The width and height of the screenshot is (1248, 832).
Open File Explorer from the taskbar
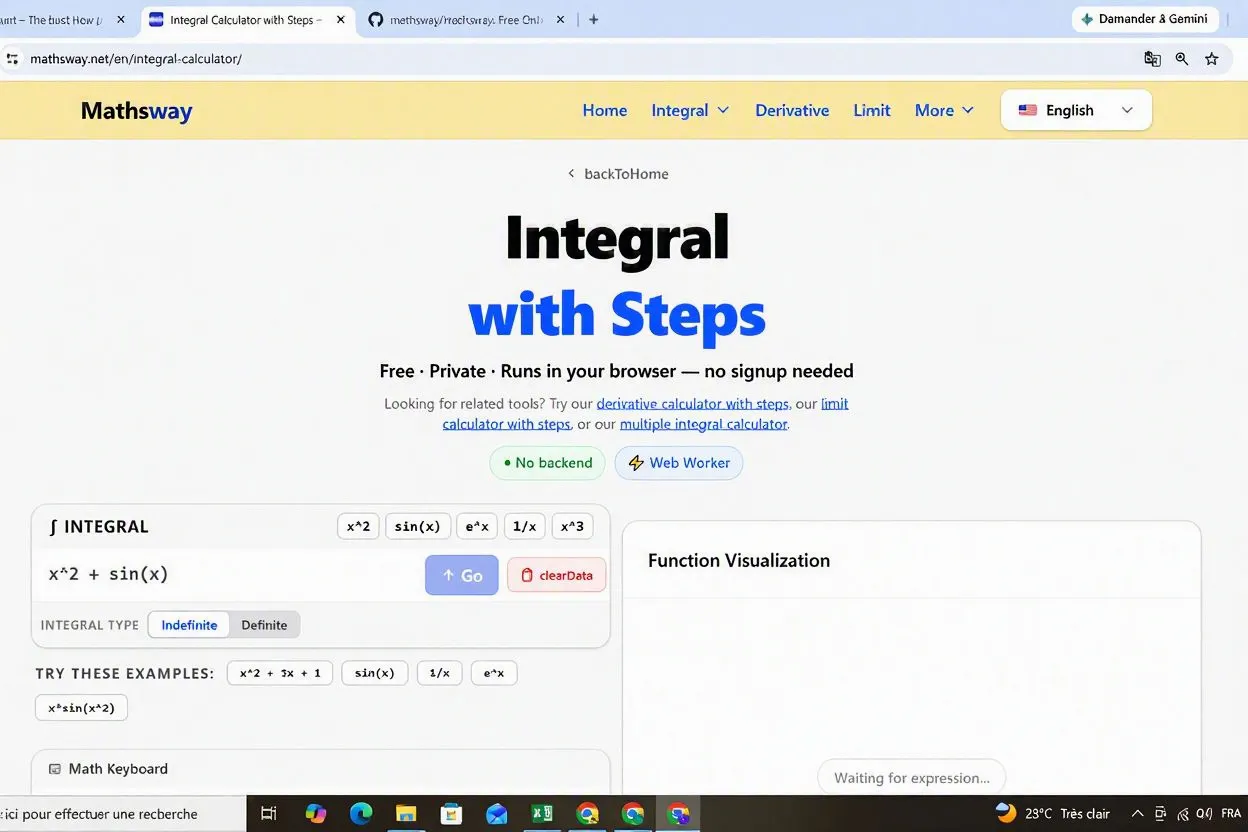[x=406, y=813]
